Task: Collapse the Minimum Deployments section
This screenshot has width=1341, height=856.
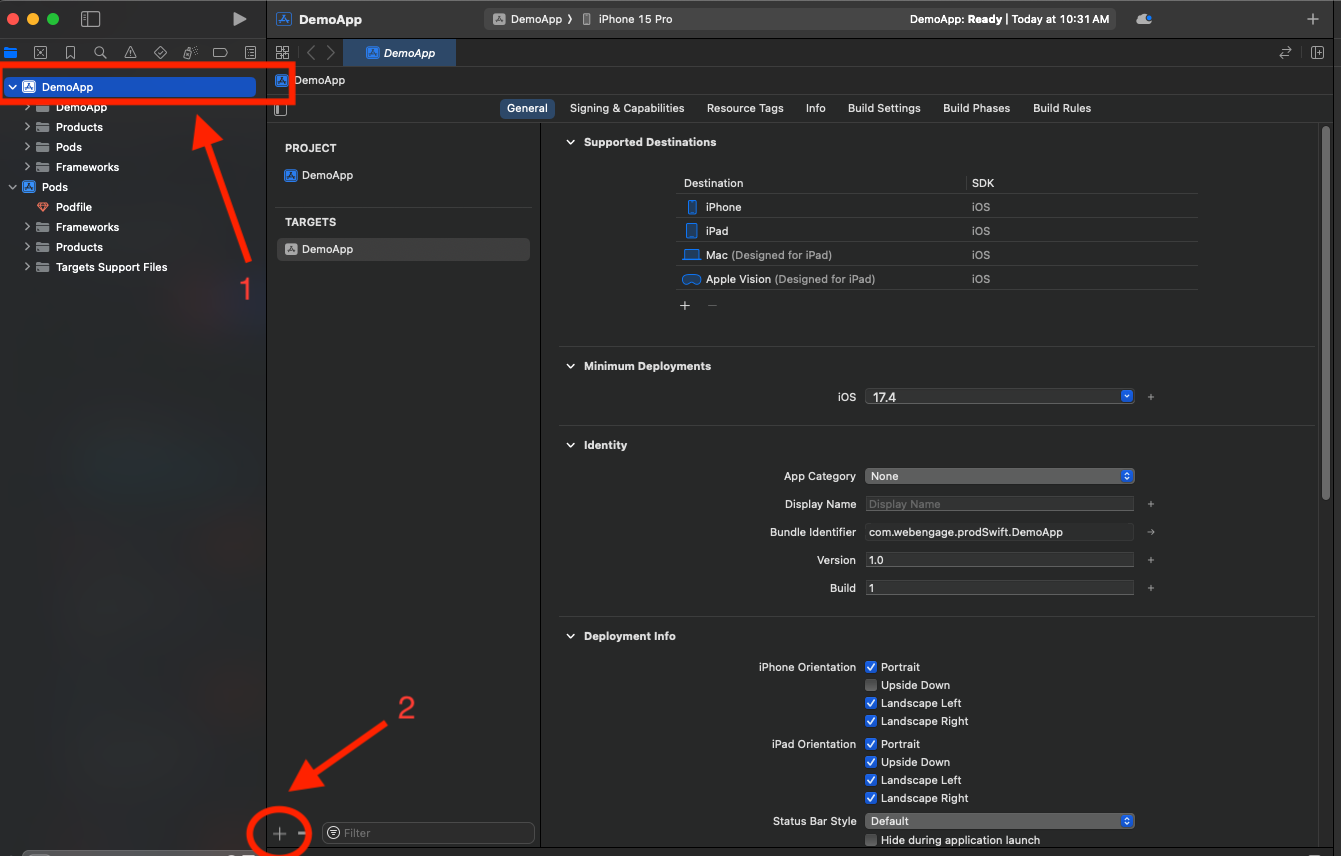Action: [571, 366]
